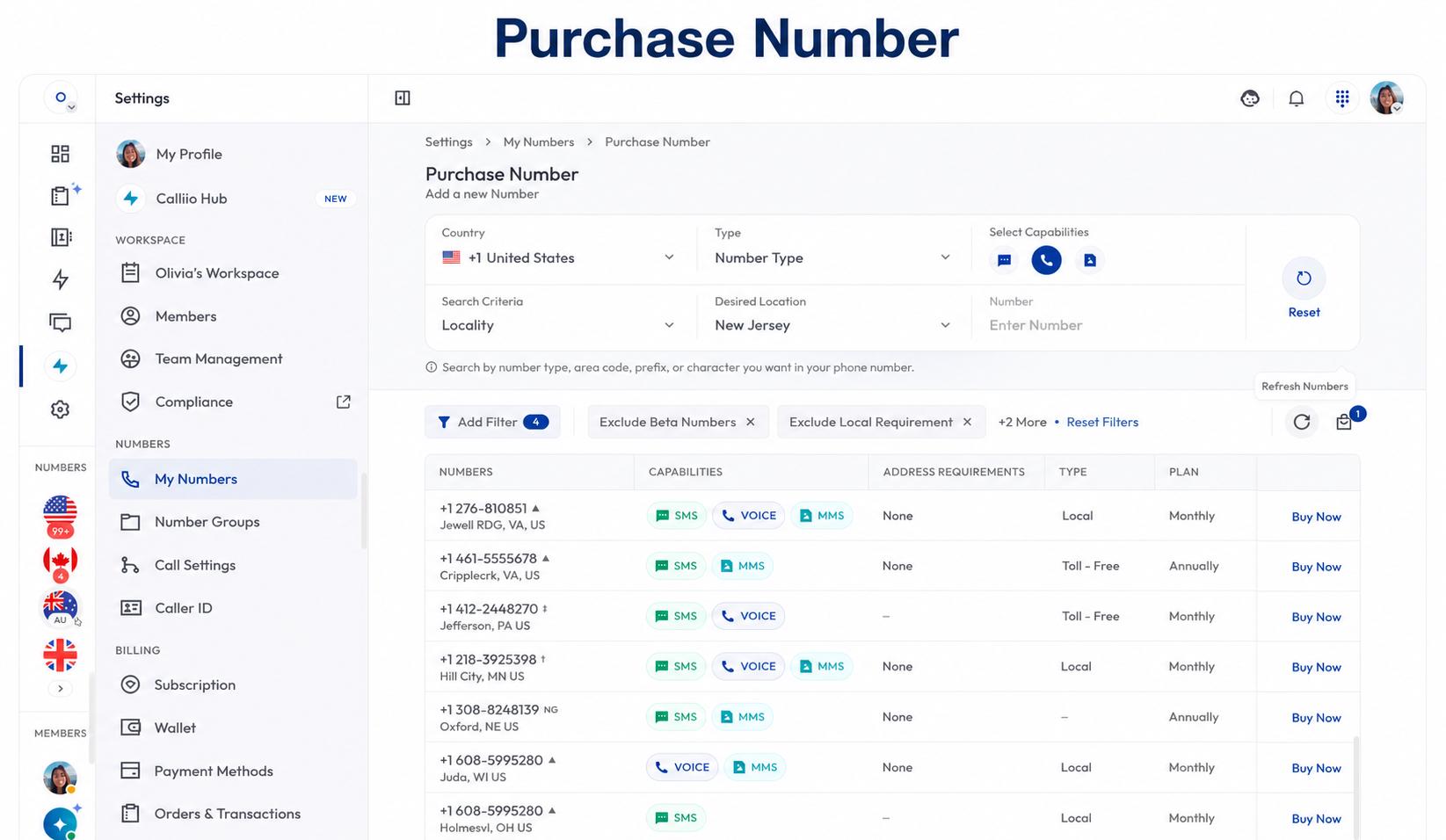The image size is (1446, 840).
Task: Click the Reset circular arrow icon
Action: pyautogui.click(x=1304, y=279)
